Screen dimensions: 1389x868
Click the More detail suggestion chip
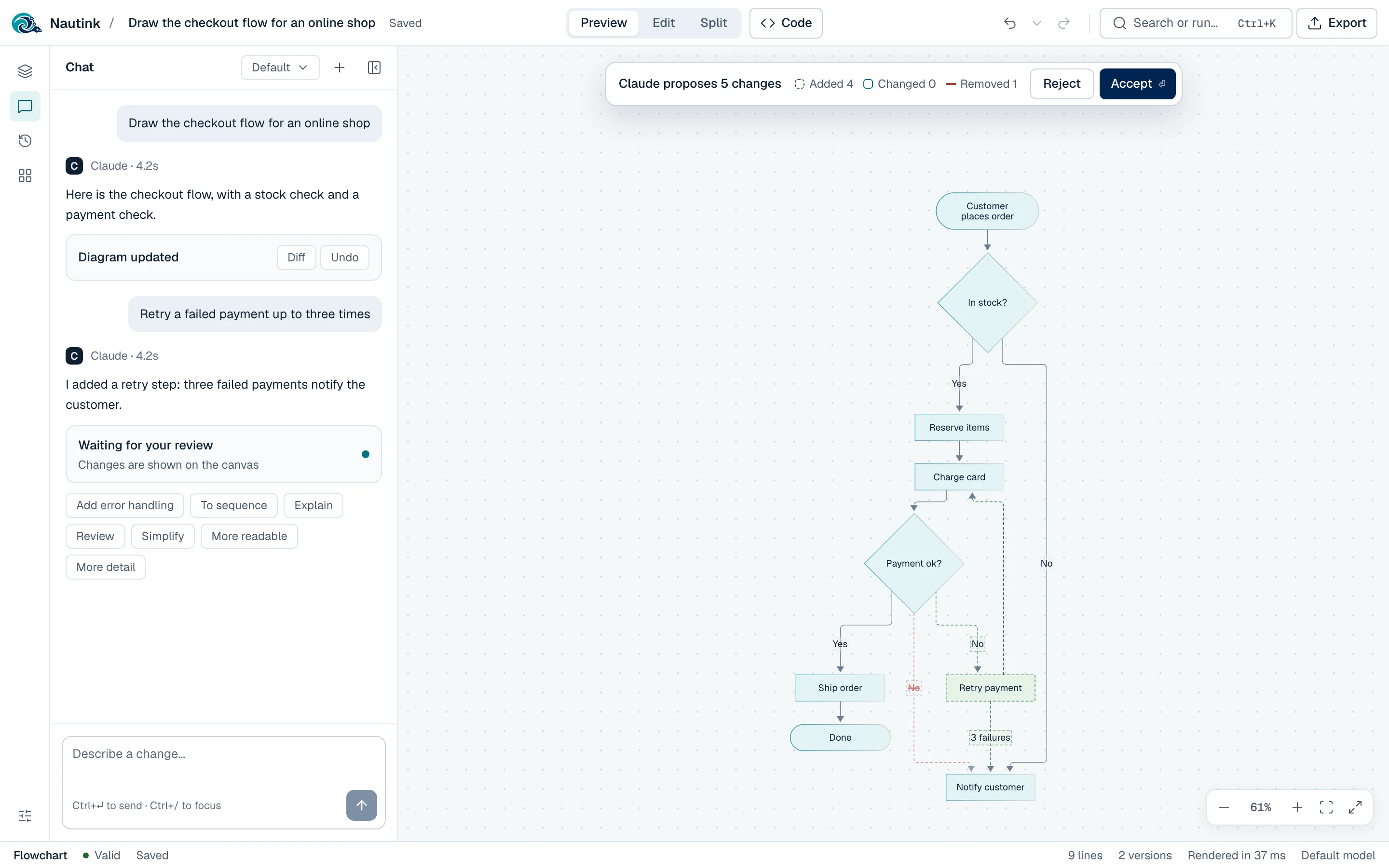click(106, 567)
